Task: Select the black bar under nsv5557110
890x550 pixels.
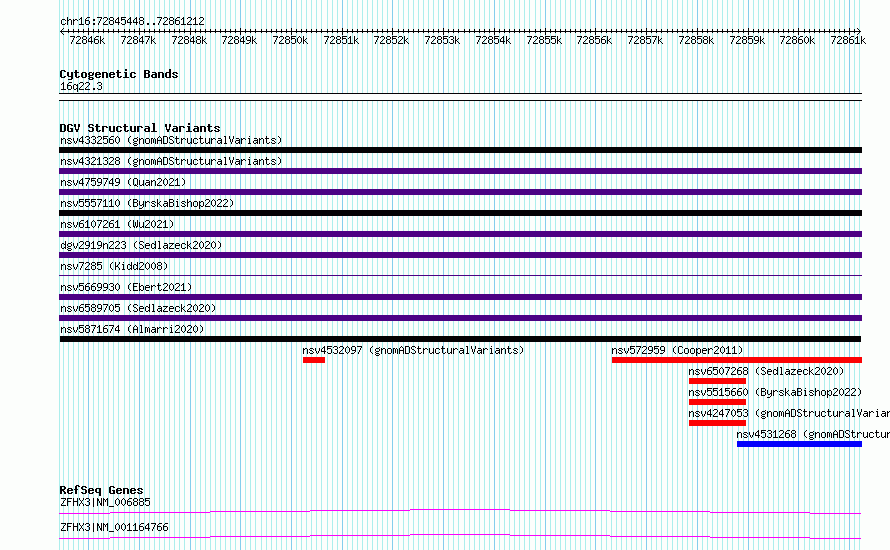Action: click(x=460, y=213)
